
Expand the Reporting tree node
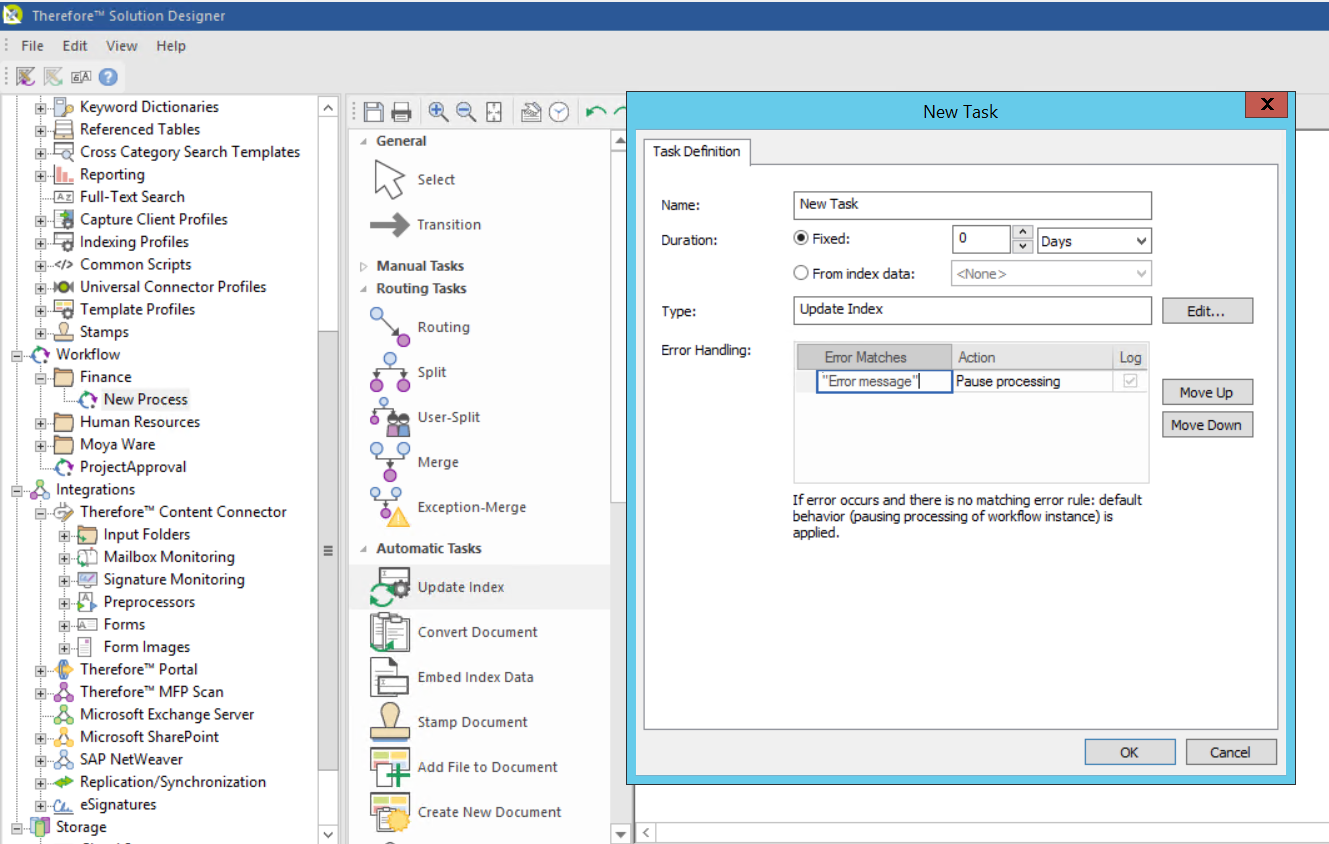tap(40, 175)
